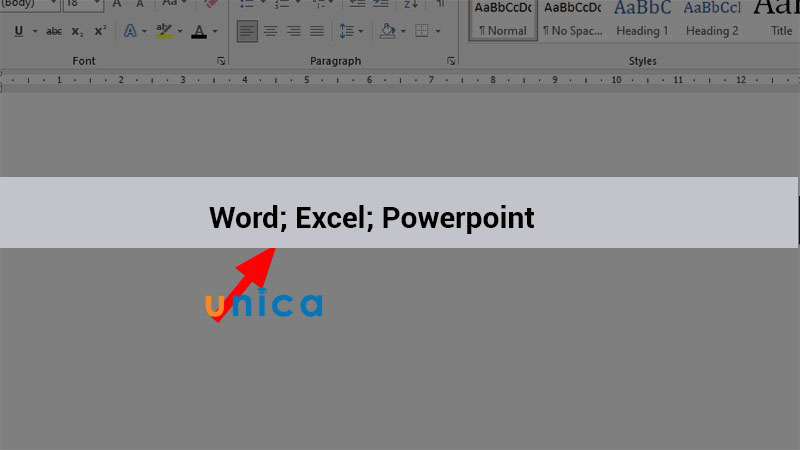The height and width of the screenshot is (450, 800).
Task: Open the font color dropdown arrow
Action: (215, 31)
